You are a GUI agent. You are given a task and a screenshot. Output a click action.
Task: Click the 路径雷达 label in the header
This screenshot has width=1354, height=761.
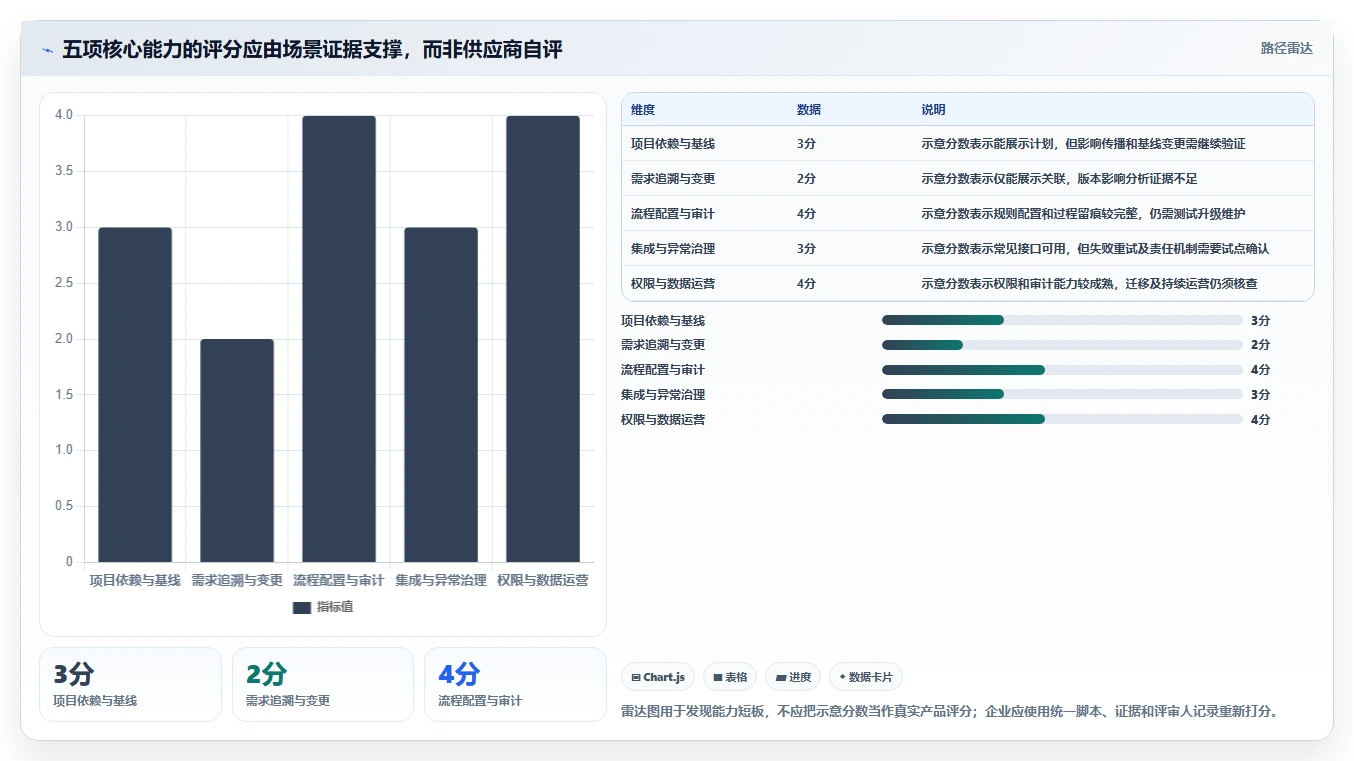(1286, 48)
